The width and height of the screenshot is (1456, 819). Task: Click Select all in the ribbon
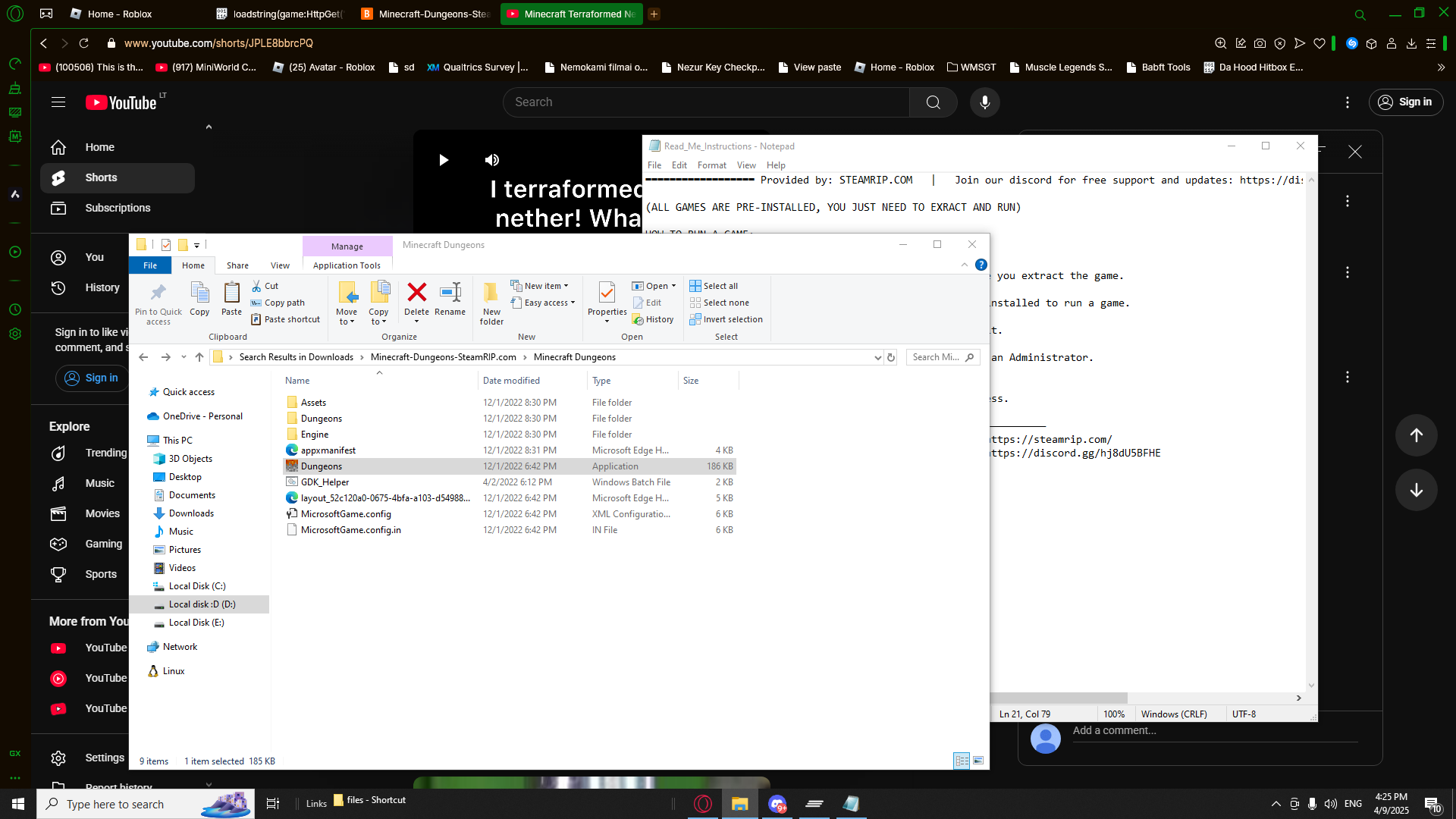click(714, 286)
